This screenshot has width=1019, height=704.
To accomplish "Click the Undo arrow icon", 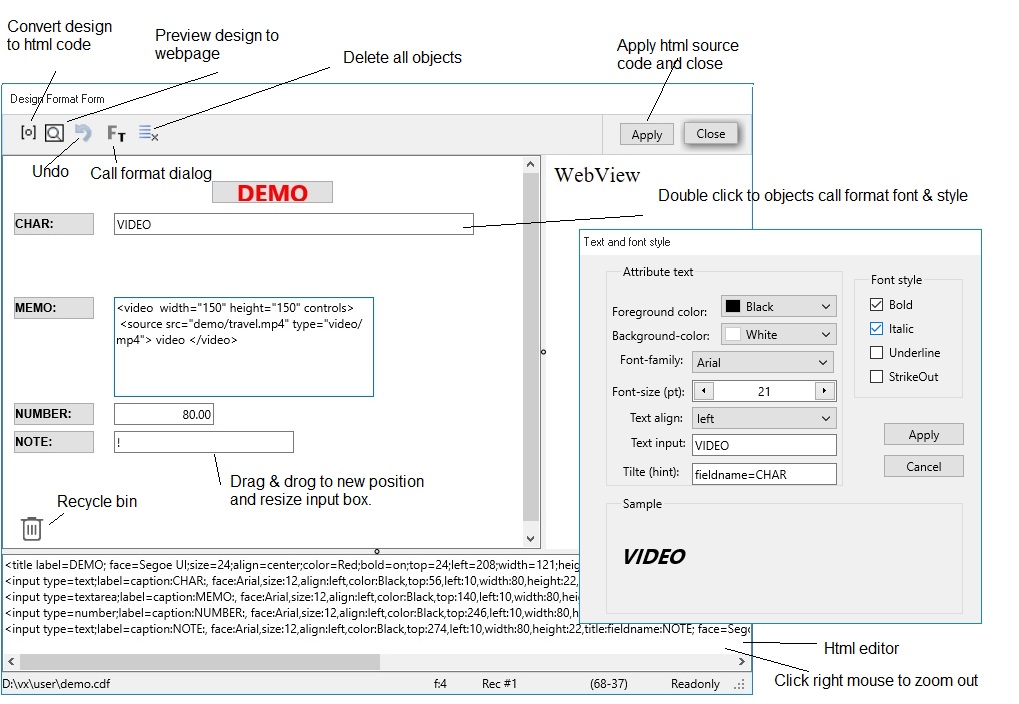I will pyautogui.click(x=83, y=133).
